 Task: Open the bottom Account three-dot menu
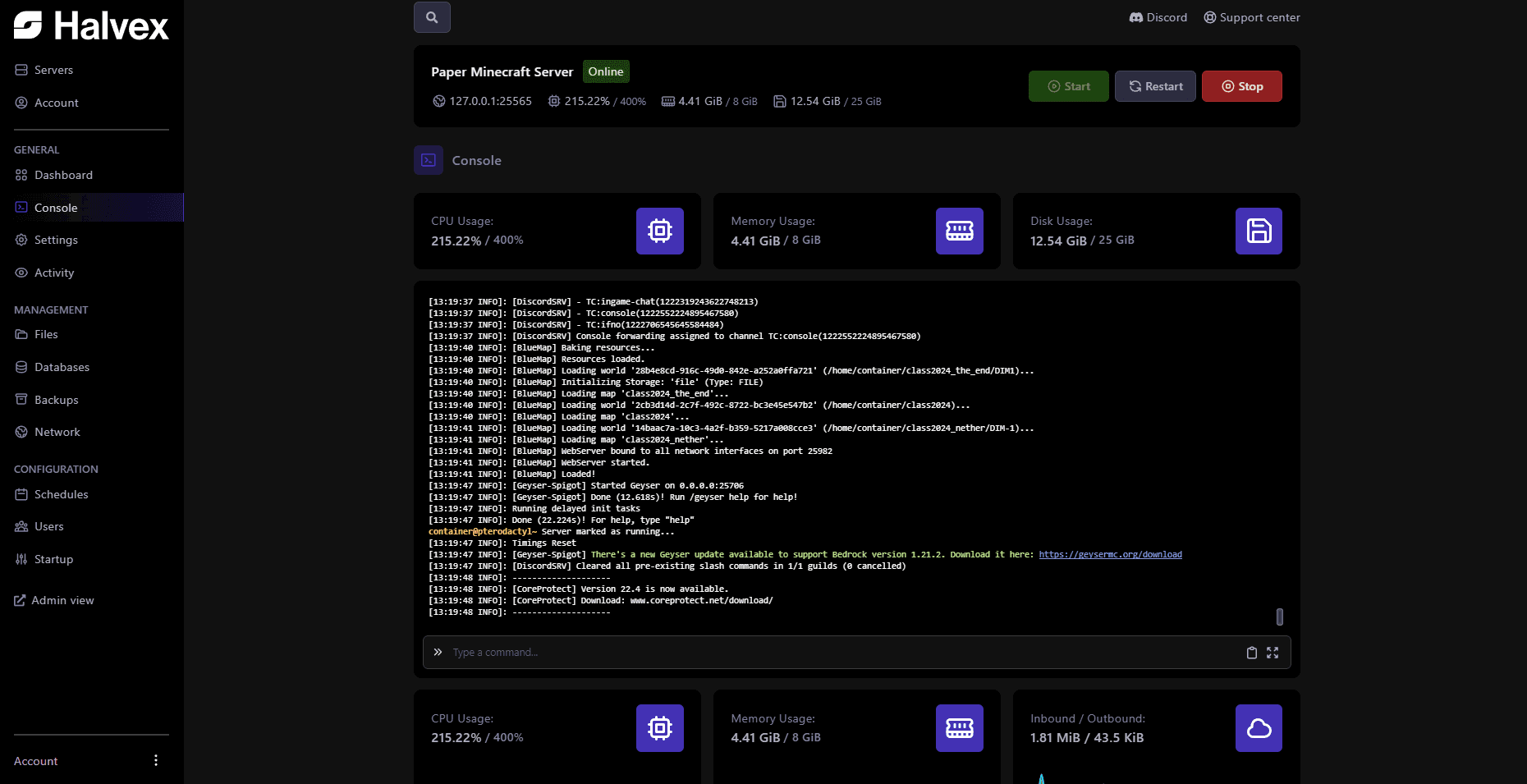(156, 760)
